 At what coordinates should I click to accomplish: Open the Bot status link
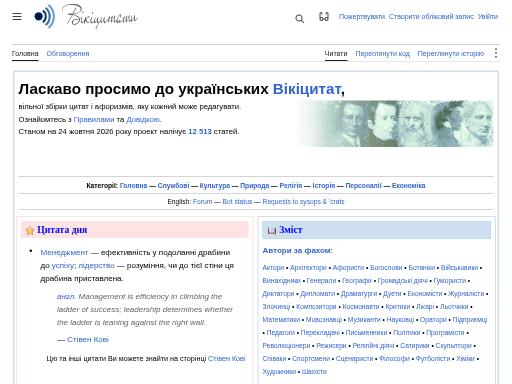click(x=237, y=202)
